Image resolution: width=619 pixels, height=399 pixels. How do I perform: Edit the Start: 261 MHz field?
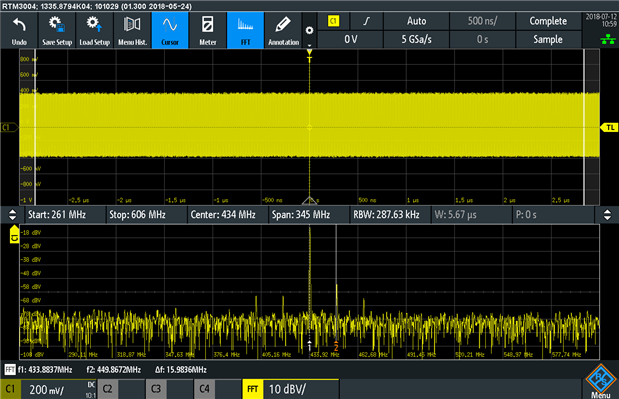point(65,215)
